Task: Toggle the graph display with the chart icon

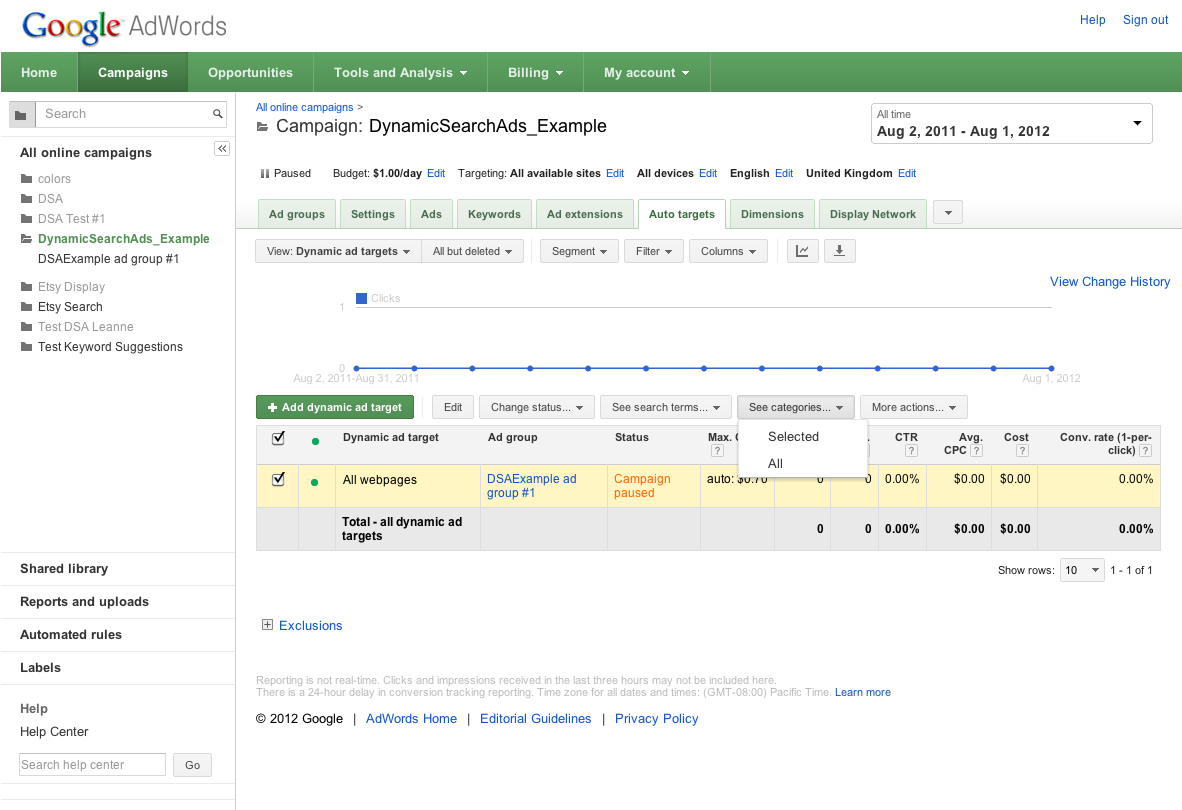Action: 802,251
